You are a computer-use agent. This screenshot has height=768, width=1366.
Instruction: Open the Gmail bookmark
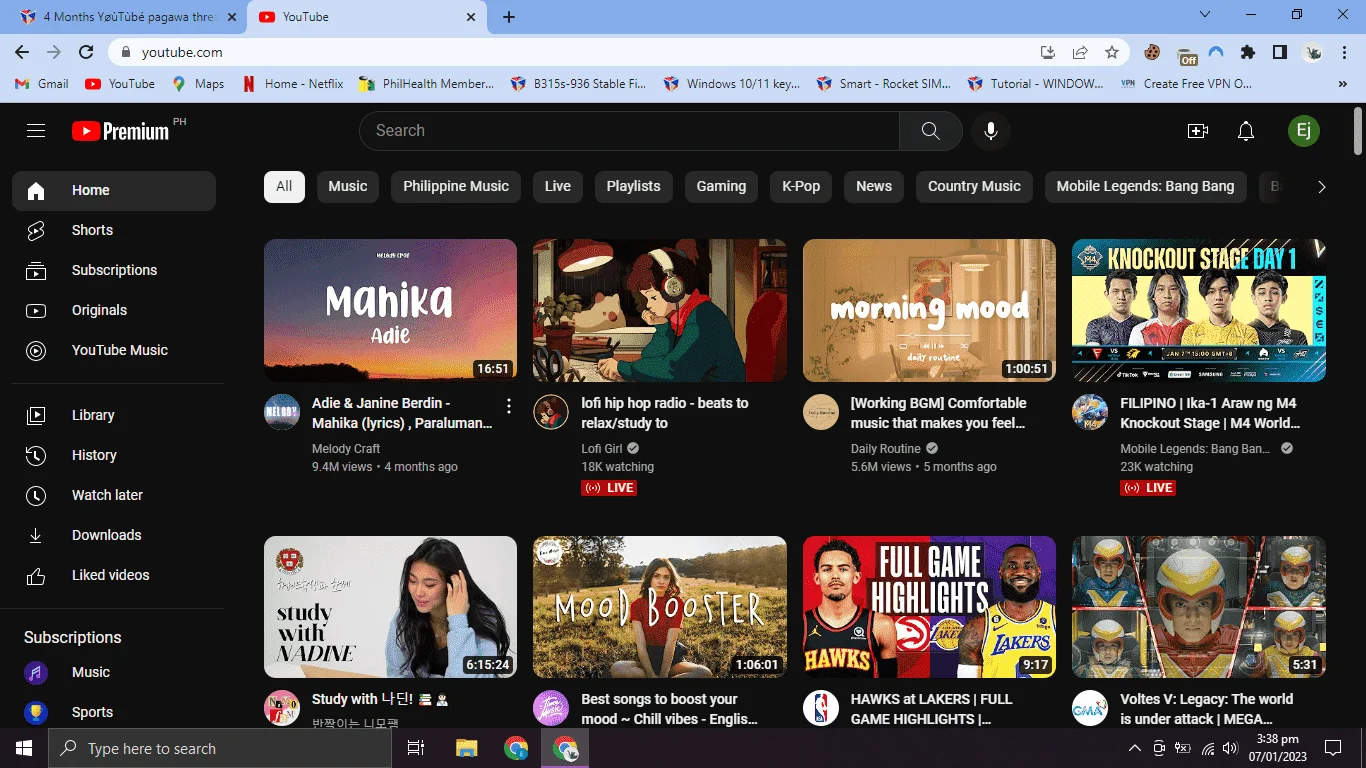point(42,84)
